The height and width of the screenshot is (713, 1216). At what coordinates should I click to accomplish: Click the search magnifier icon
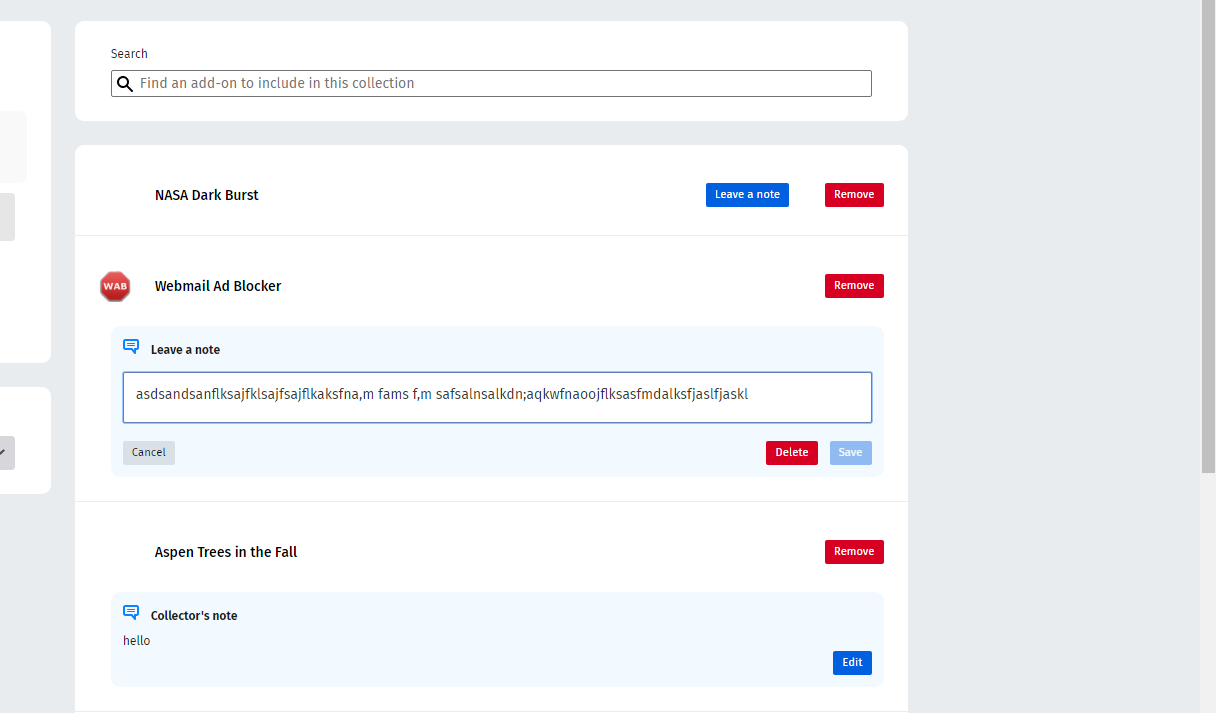tap(125, 84)
